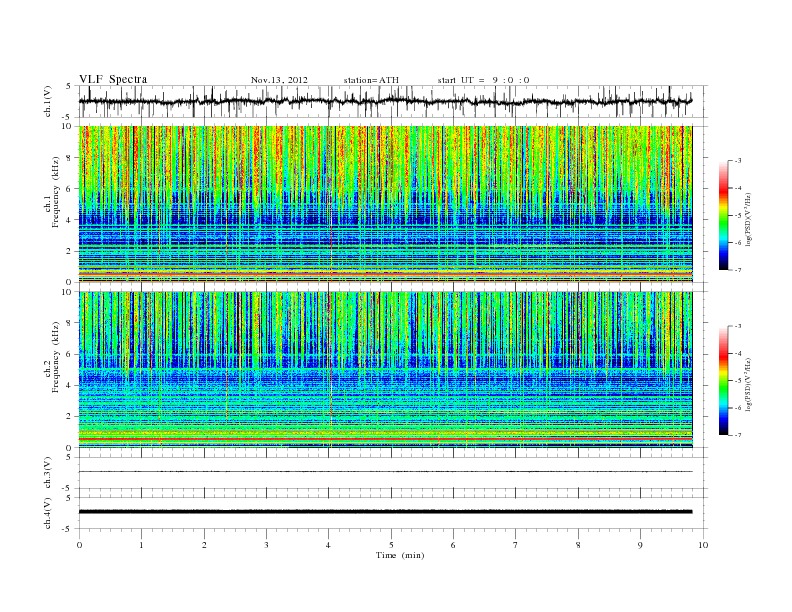Click the ch.3 flat signal trace
Screen dimensions: 792x612
coord(385,472)
